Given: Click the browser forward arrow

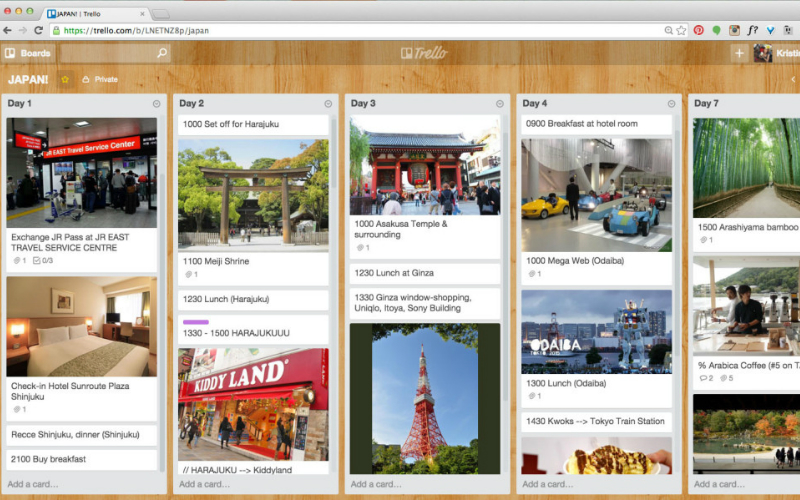Looking at the screenshot, I should coord(23,31).
